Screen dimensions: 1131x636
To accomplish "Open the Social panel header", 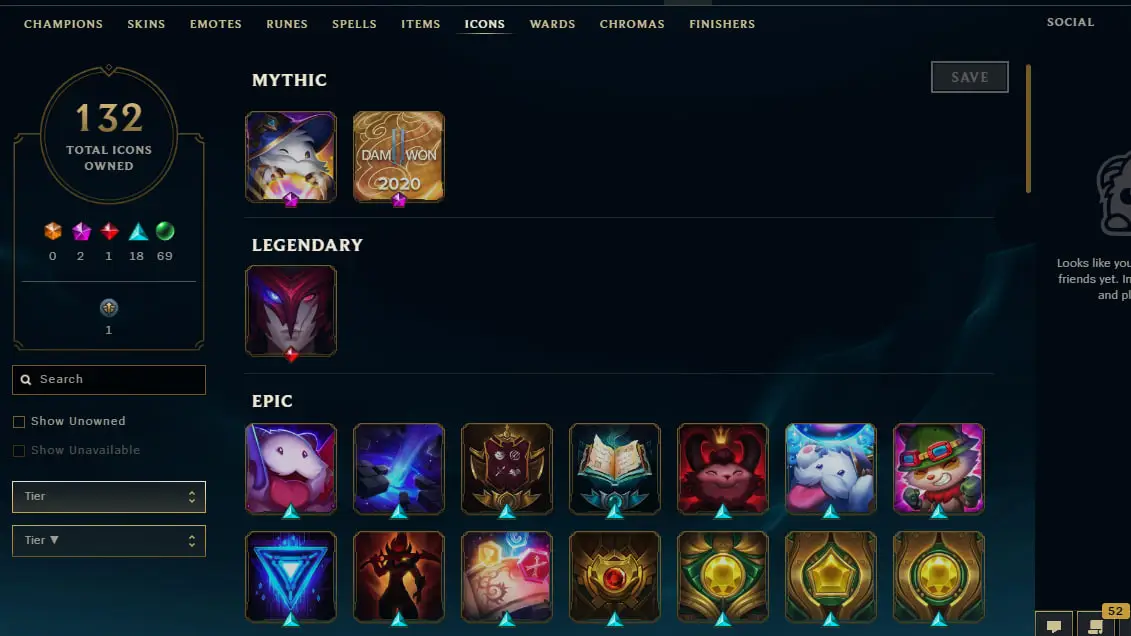I will point(1070,22).
